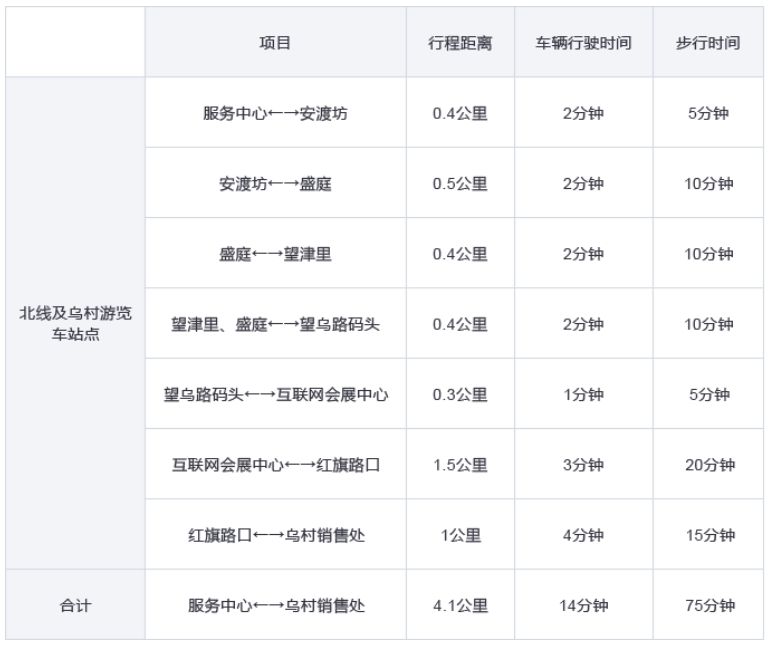Select 望乌路码头←→互联网会展中心 cell
The height and width of the screenshot is (647, 768).
point(275,394)
